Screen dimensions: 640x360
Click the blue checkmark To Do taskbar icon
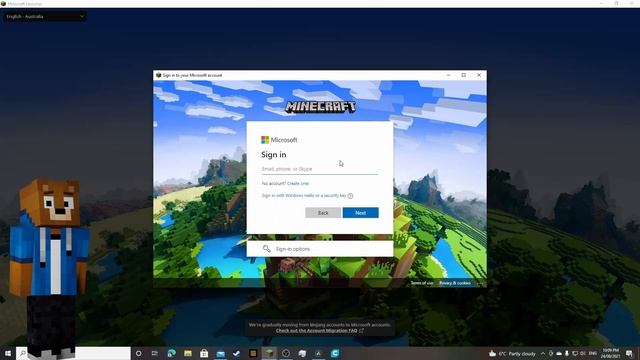(237, 353)
